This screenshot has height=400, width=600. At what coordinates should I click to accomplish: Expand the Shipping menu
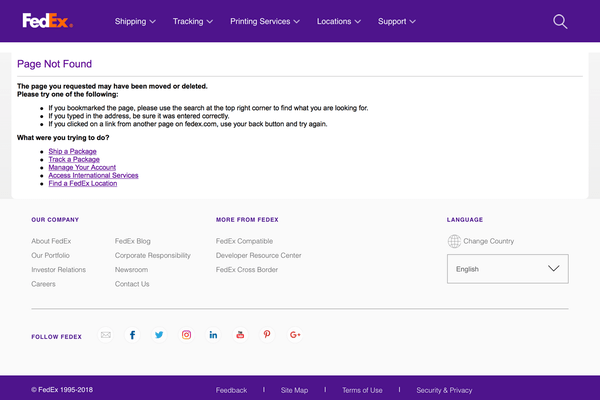pyautogui.click(x=135, y=21)
